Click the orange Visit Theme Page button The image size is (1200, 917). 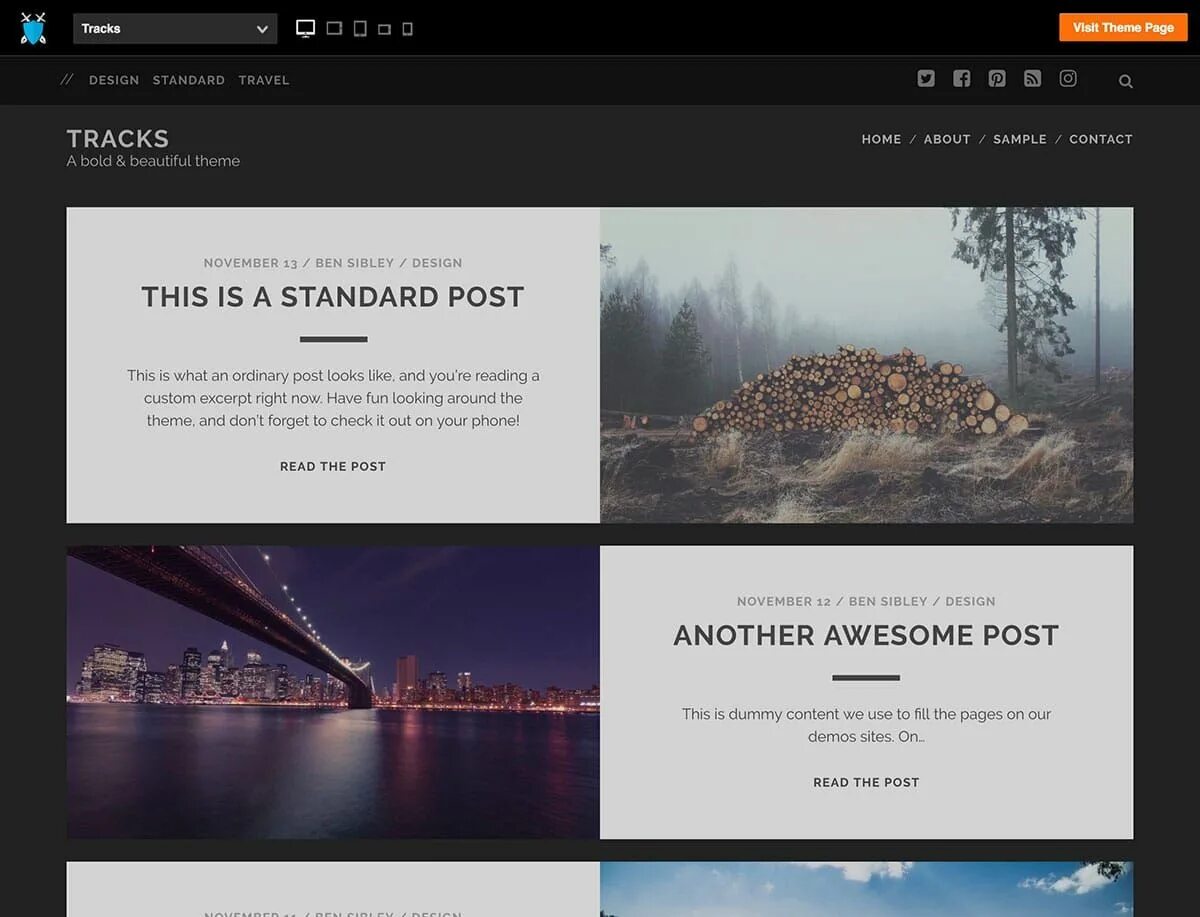coord(1122,27)
